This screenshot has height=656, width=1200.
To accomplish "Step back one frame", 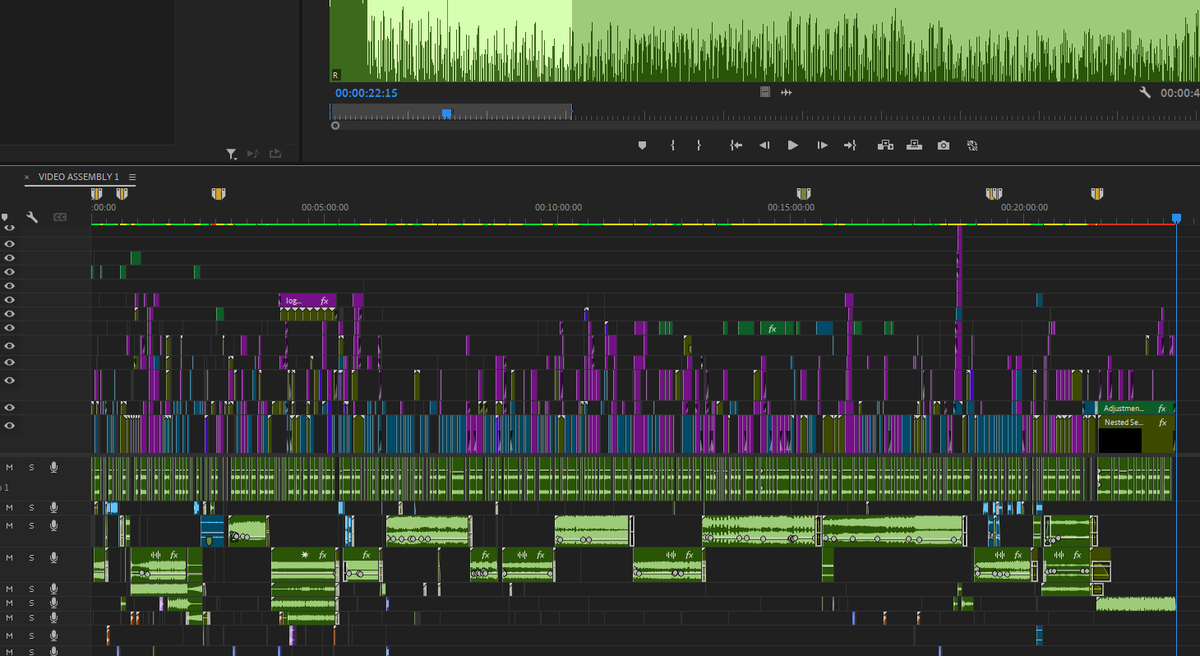I will (x=765, y=145).
